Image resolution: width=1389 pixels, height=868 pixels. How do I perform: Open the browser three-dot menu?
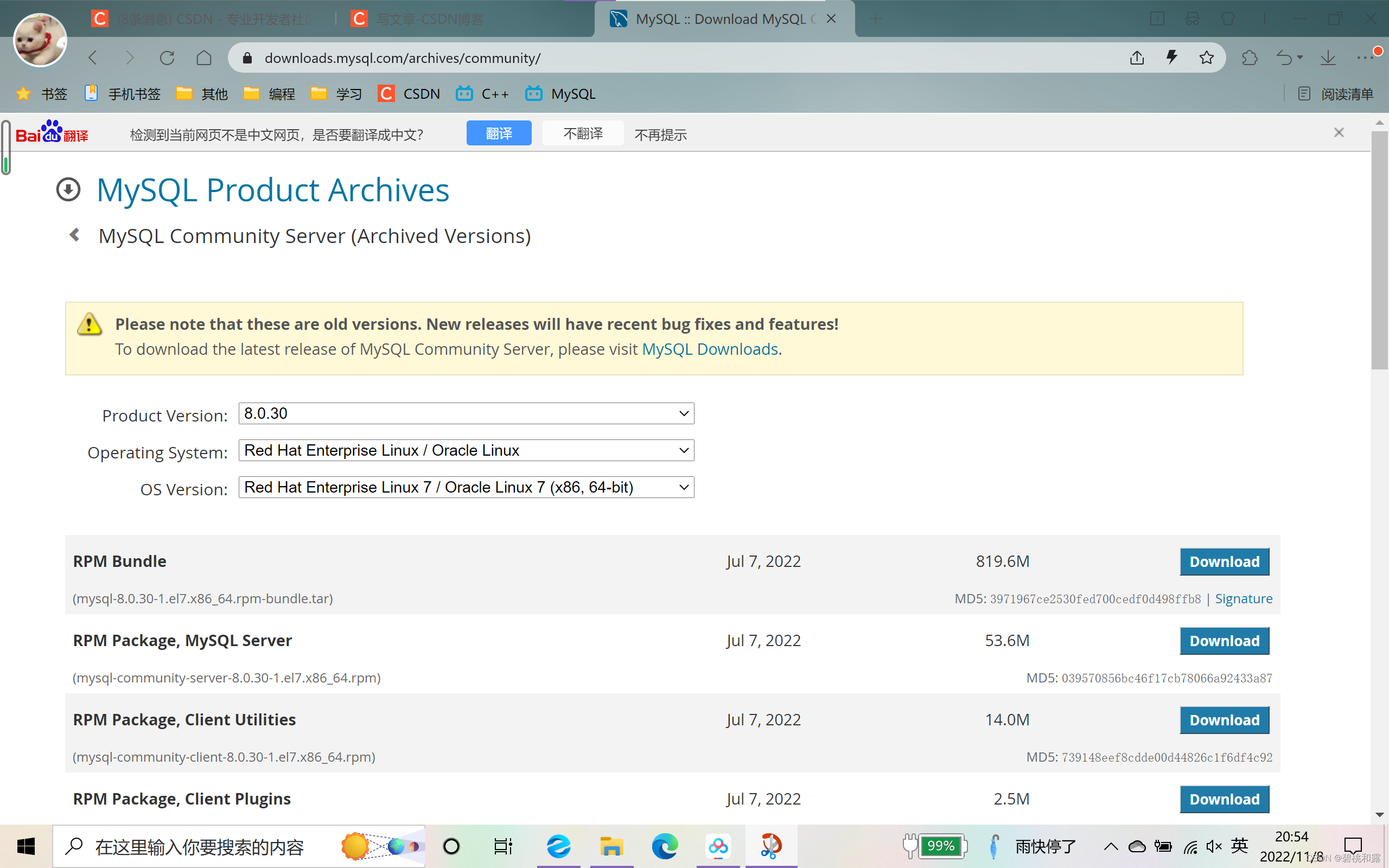pos(1365,58)
